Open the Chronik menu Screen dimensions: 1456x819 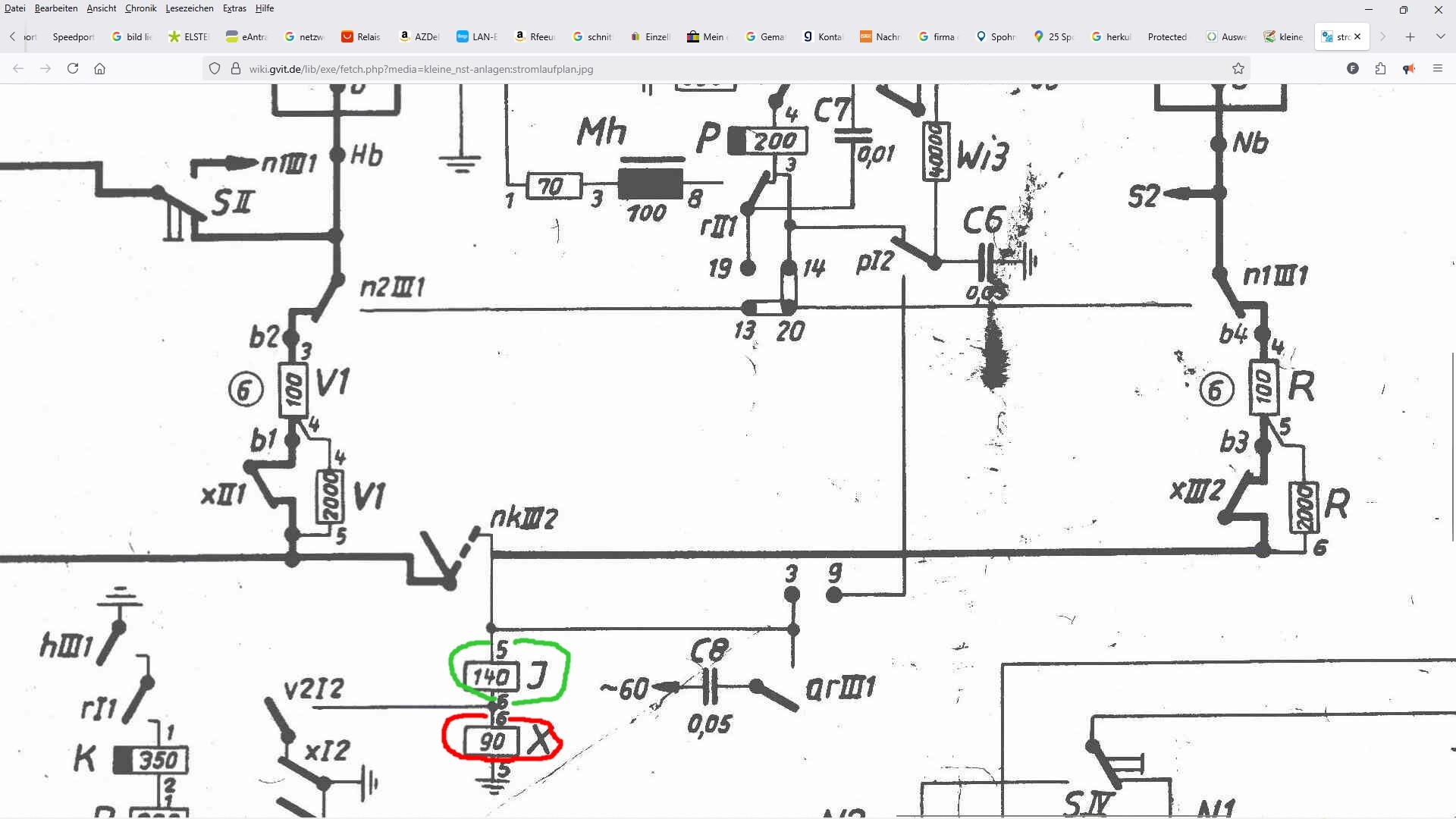pyautogui.click(x=140, y=8)
